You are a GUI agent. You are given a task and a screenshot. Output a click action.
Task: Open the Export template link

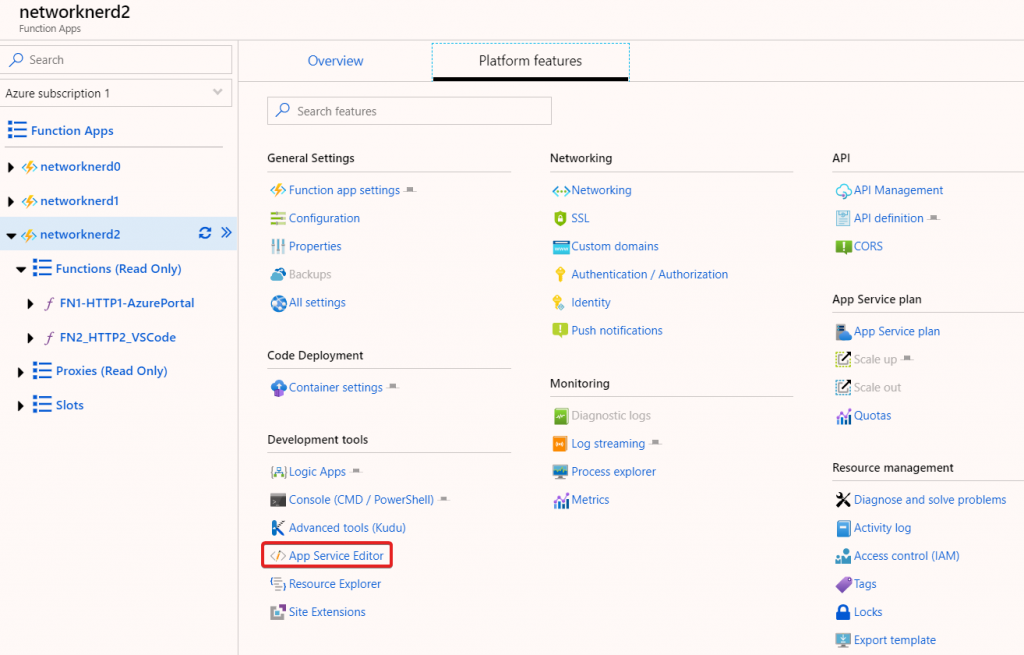895,640
